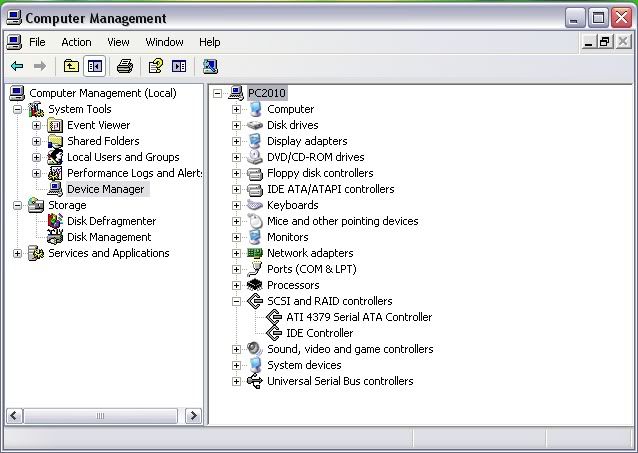
Task: Select the Monitors category label
Action: tap(288, 237)
